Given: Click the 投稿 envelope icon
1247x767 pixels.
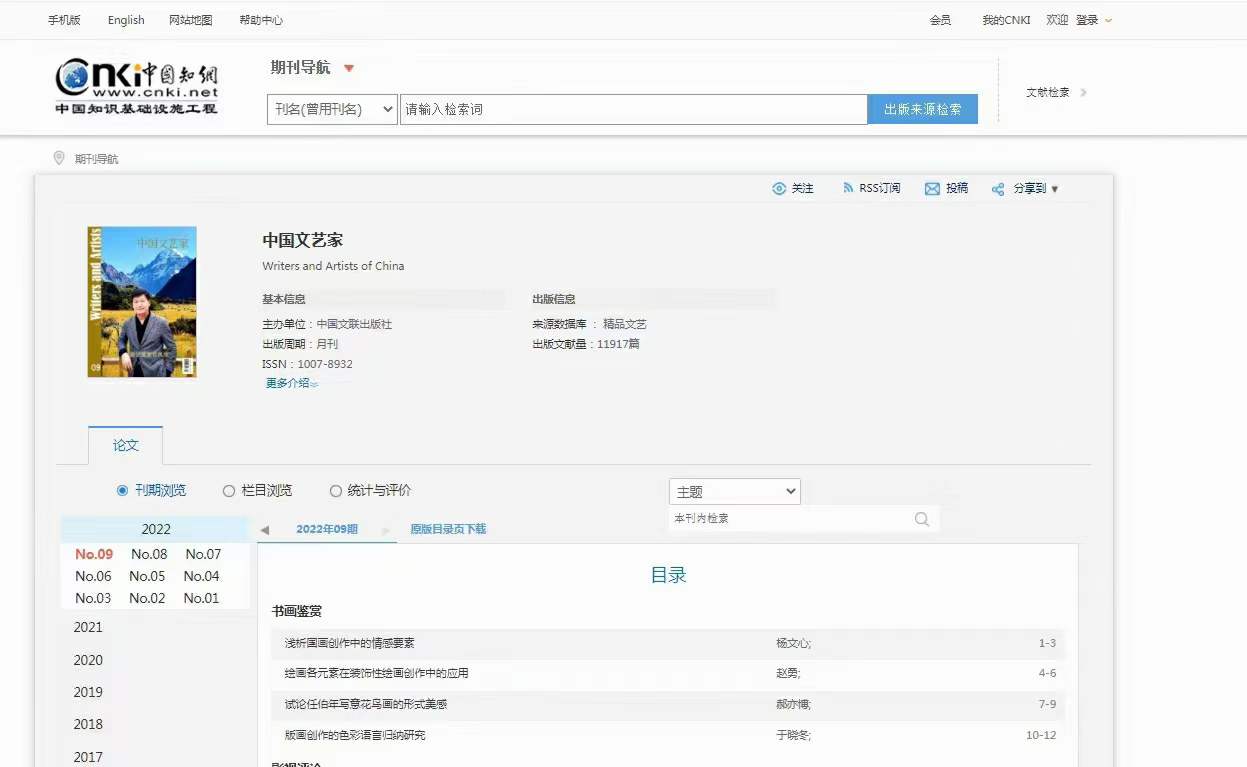Looking at the screenshot, I should pos(932,188).
